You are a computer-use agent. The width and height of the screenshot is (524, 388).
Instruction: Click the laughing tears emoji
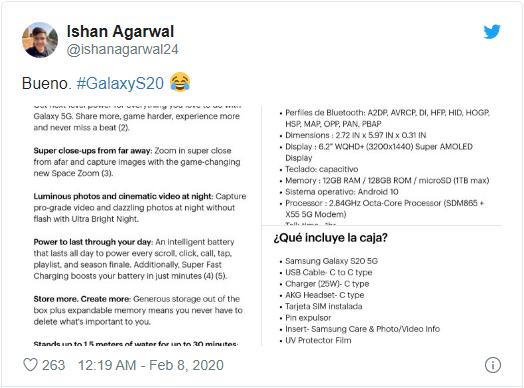[180, 82]
